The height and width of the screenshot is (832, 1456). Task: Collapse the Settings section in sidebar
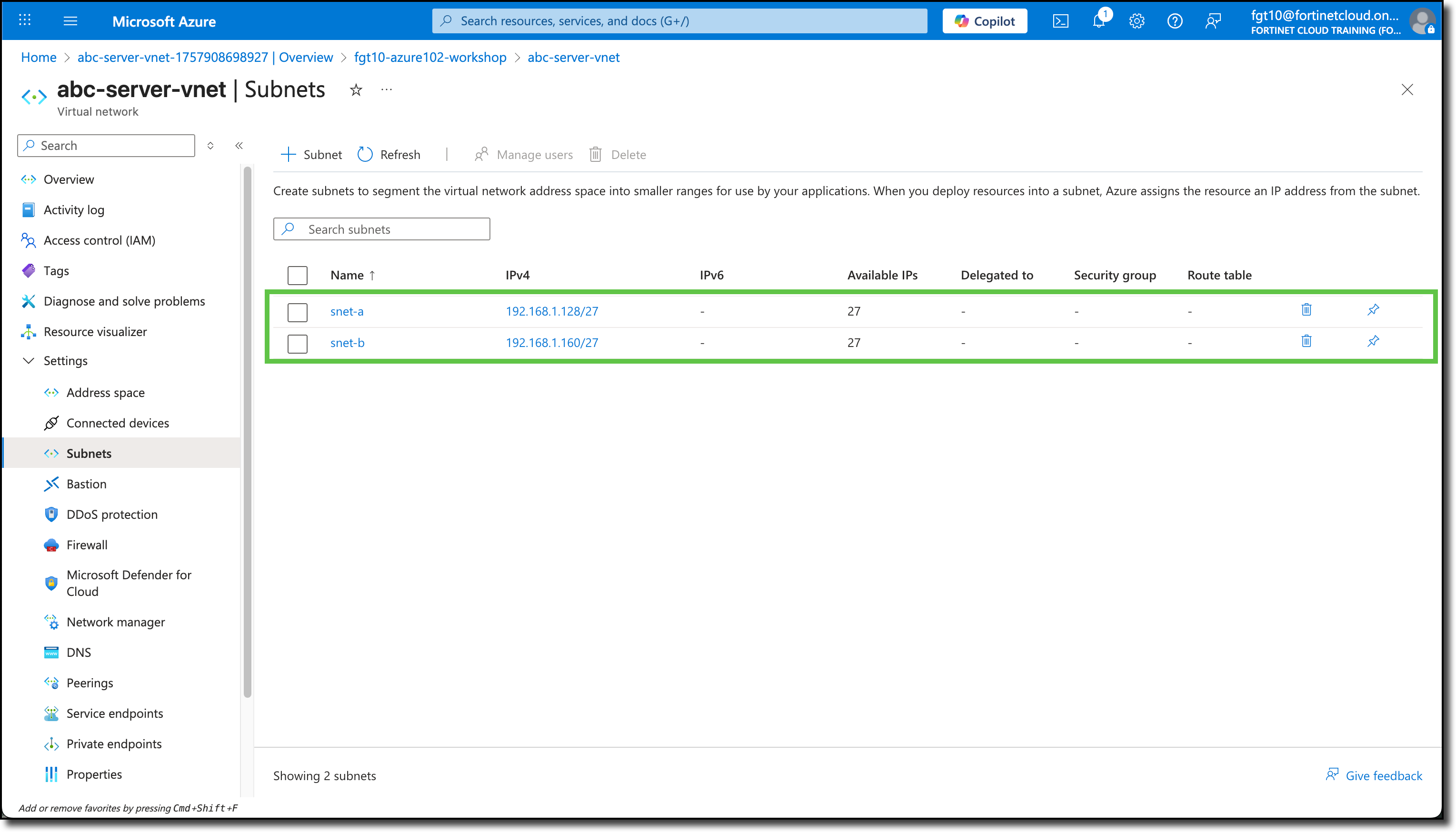[29, 361]
